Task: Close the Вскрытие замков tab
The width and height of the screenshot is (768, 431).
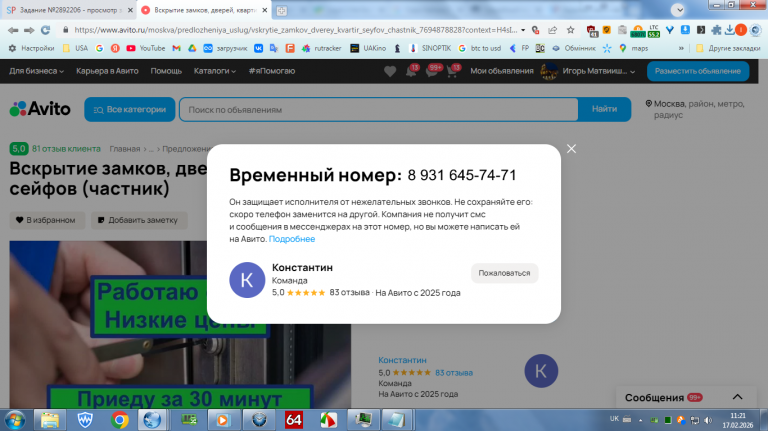Action: (264, 10)
